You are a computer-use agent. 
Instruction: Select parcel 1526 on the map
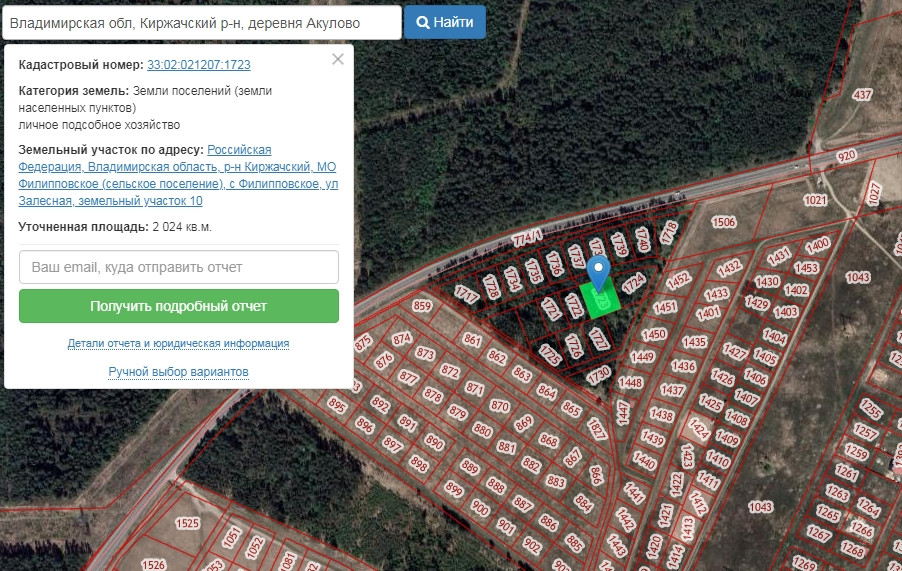[154, 565]
